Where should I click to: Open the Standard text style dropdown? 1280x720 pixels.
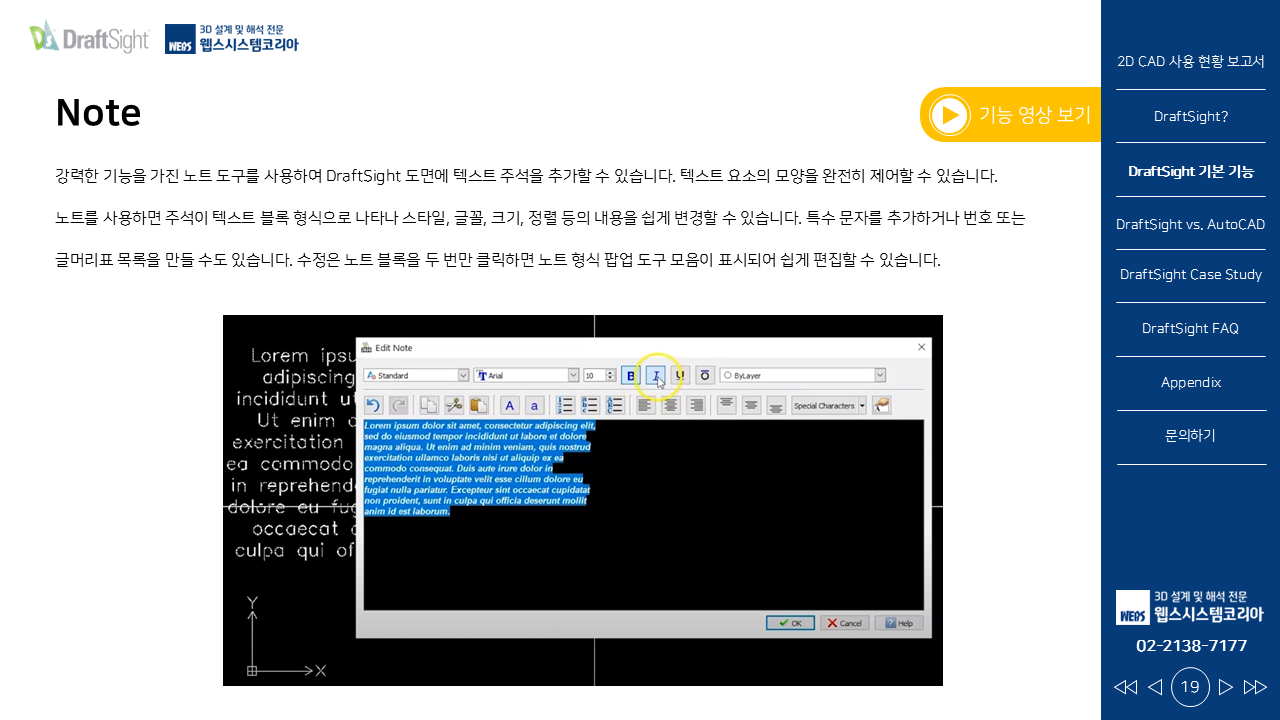(417, 375)
